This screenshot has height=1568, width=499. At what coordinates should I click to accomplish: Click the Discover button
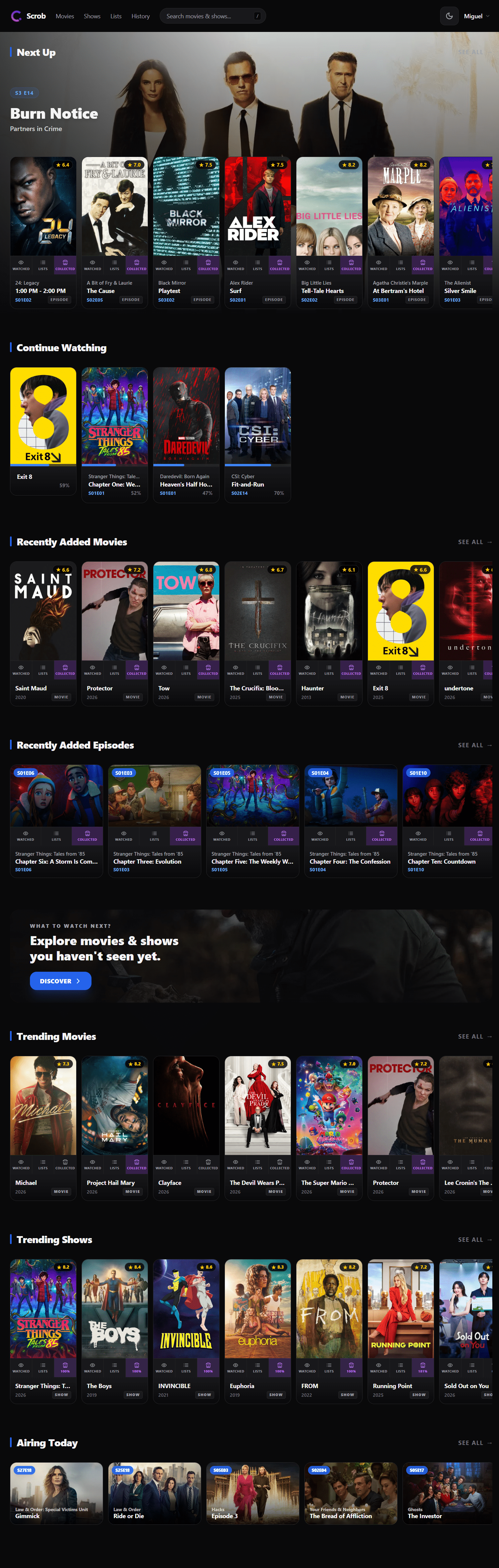point(60,981)
